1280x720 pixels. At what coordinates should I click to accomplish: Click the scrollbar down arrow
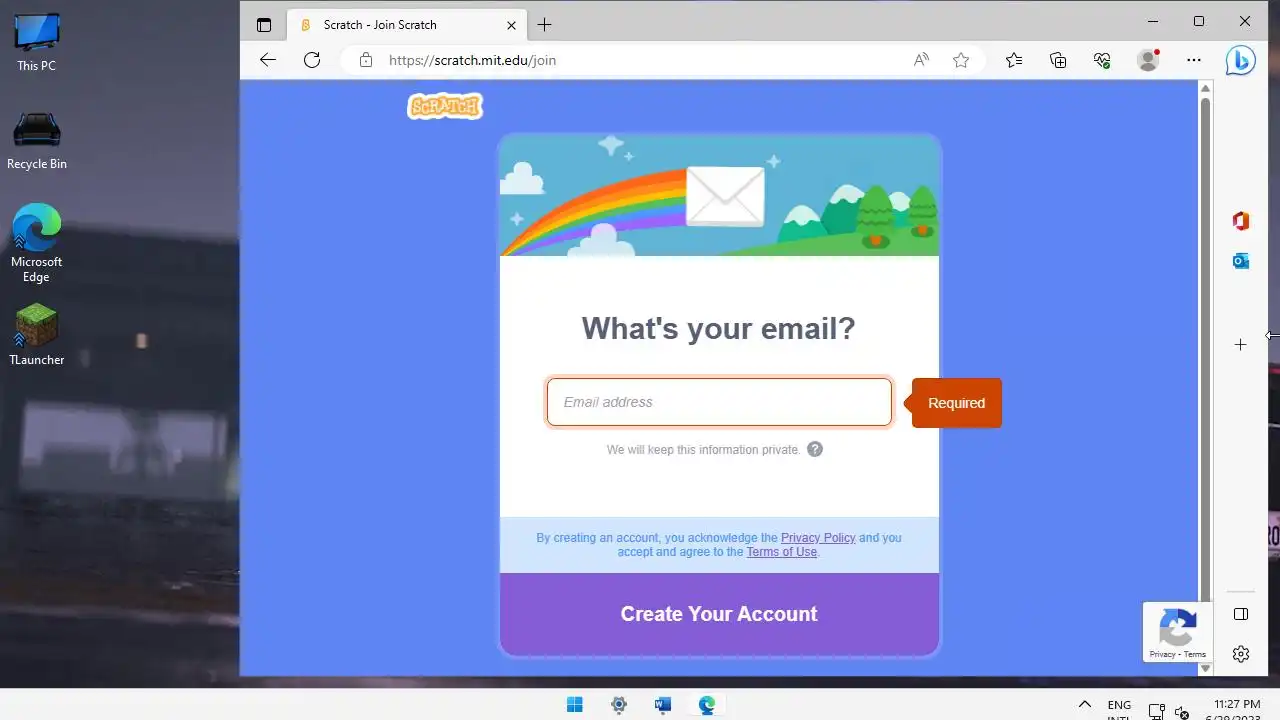tap(1205, 668)
